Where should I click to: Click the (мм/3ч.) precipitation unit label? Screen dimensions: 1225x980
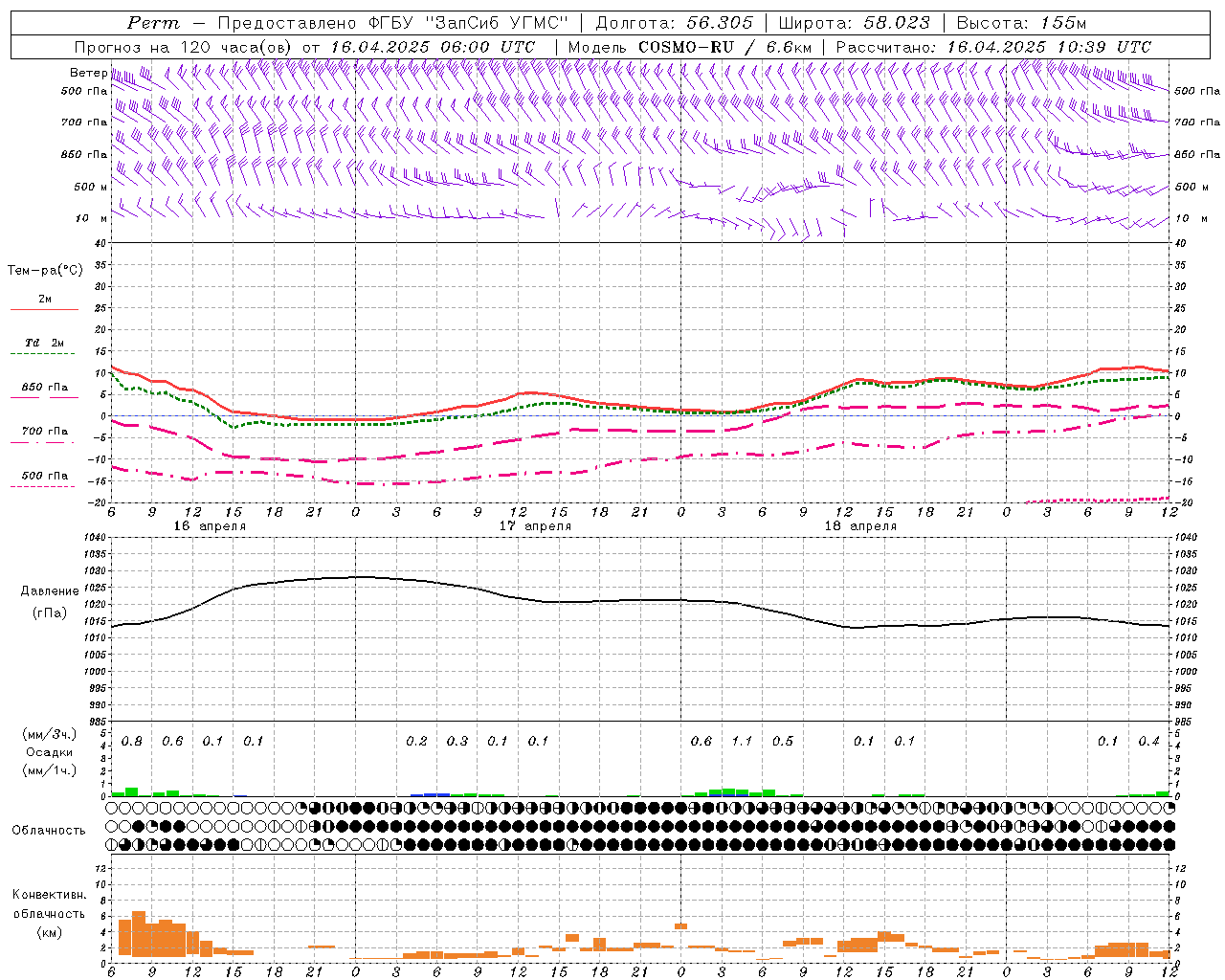[50, 734]
